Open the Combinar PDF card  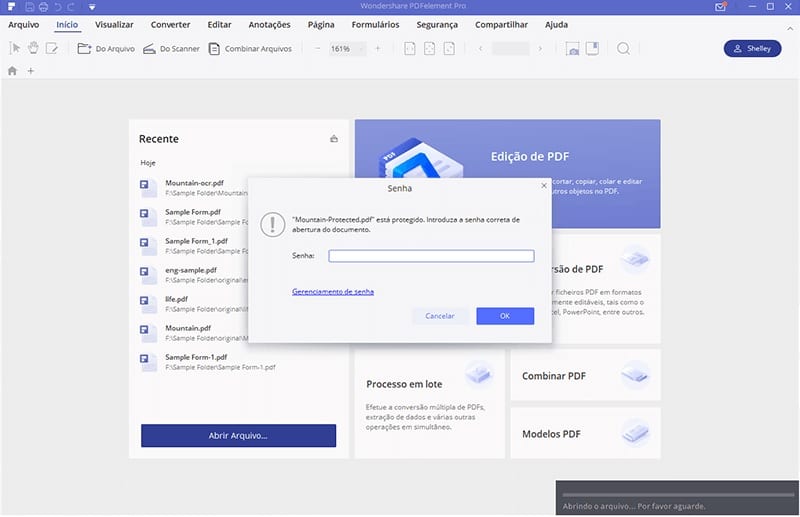585,376
